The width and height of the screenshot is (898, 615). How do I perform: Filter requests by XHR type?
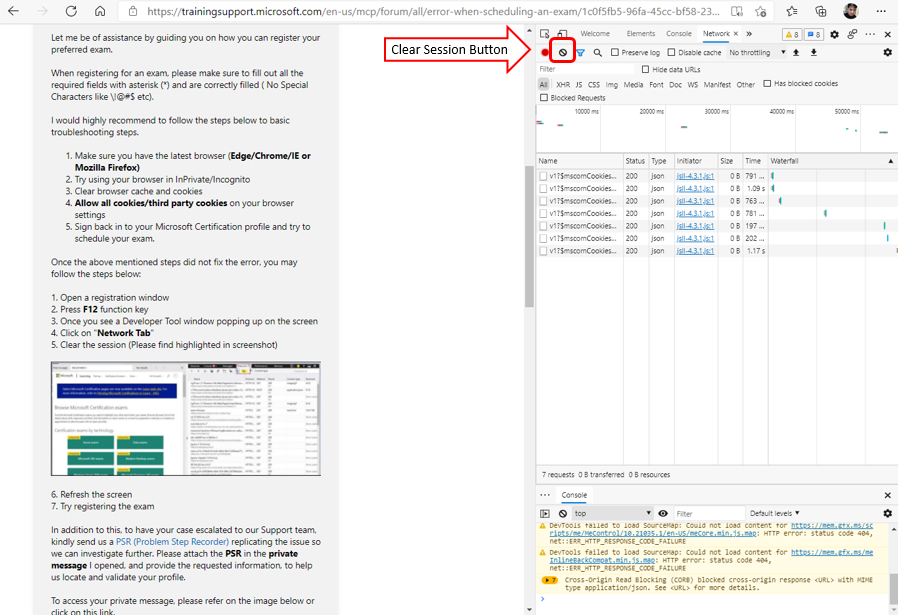point(563,85)
